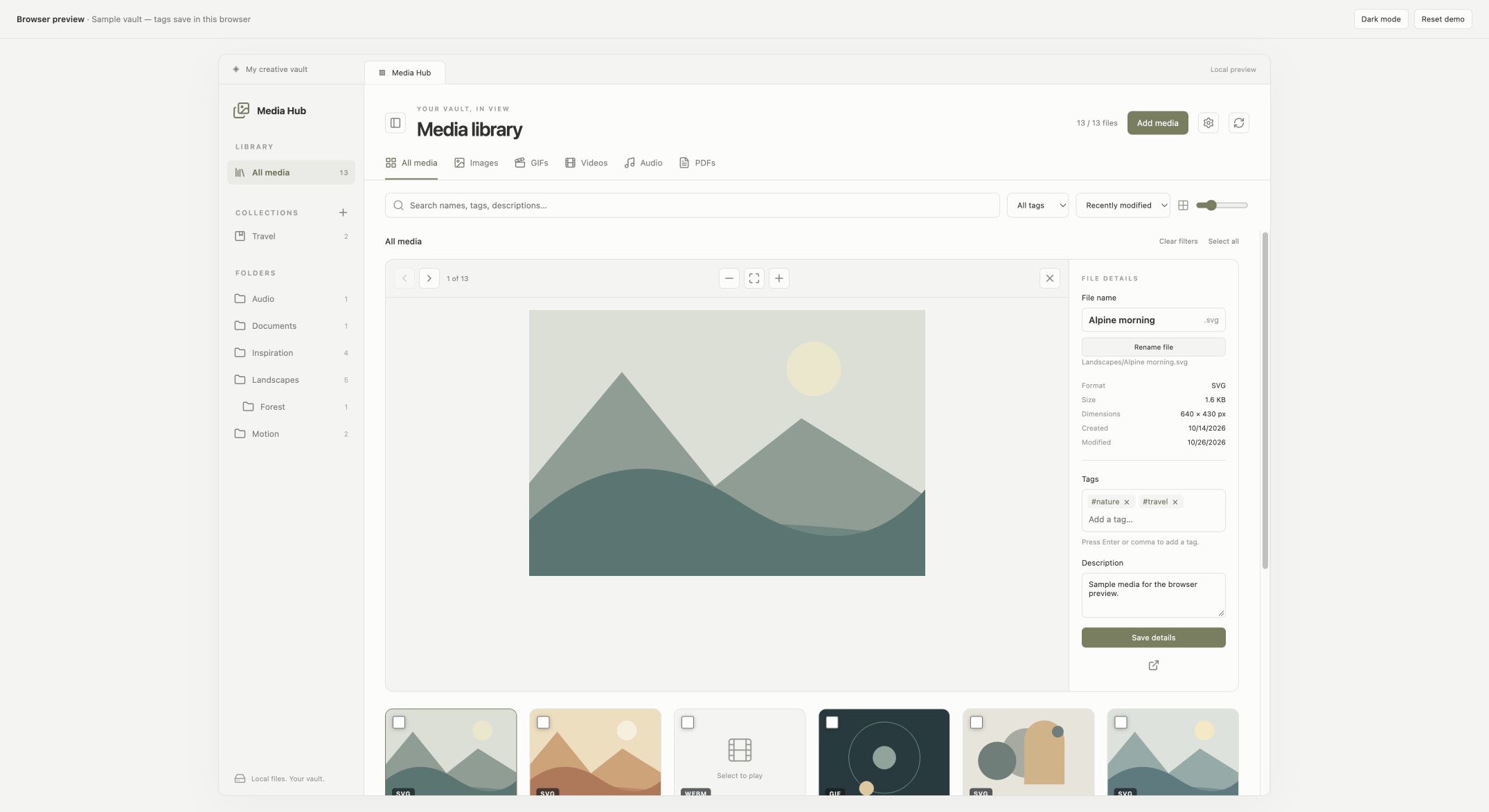Open the Motion folder
Viewport: 1489px width, 812px height.
coord(291,434)
